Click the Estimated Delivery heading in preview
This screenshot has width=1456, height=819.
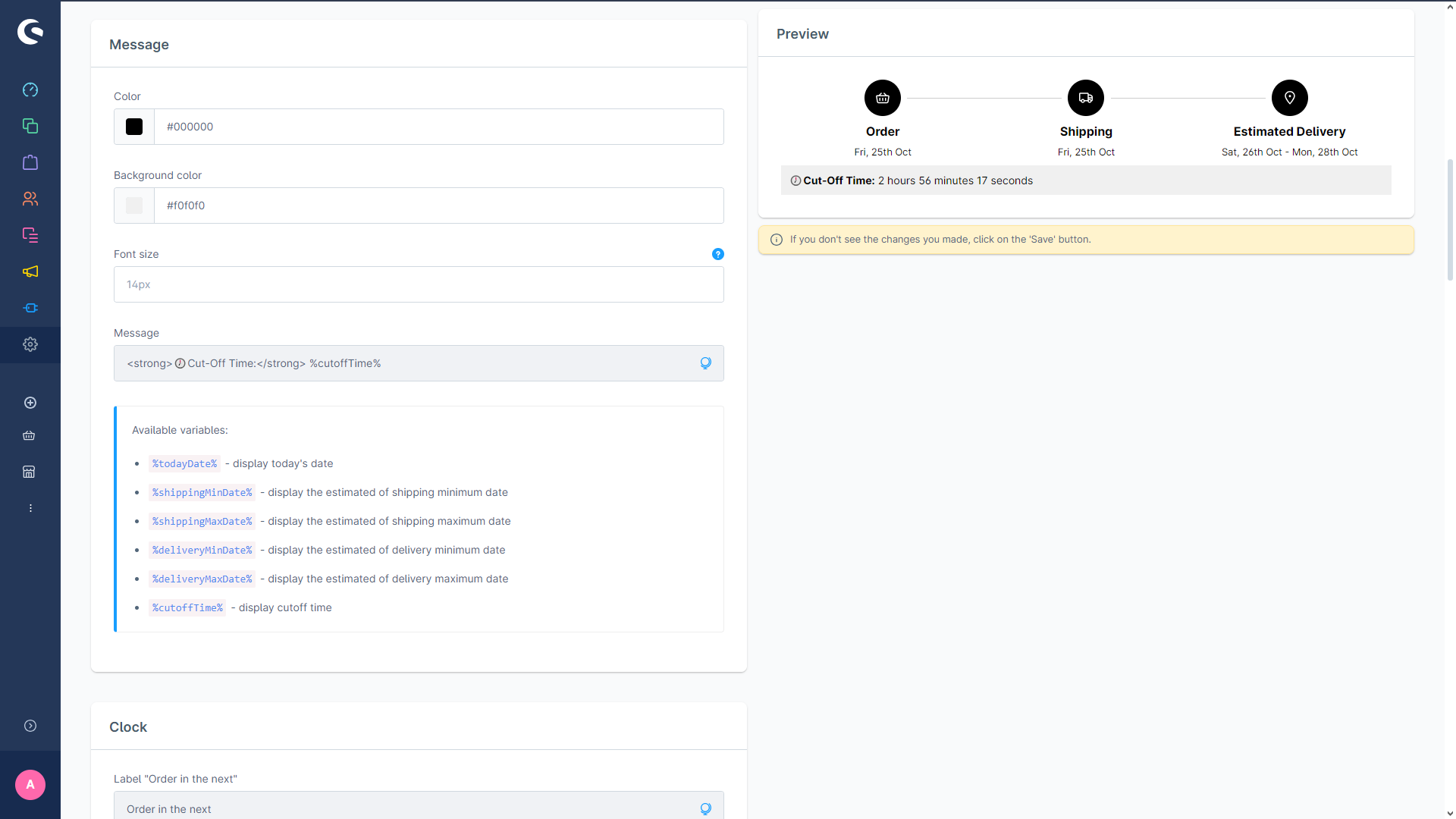(x=1289, y=131)
